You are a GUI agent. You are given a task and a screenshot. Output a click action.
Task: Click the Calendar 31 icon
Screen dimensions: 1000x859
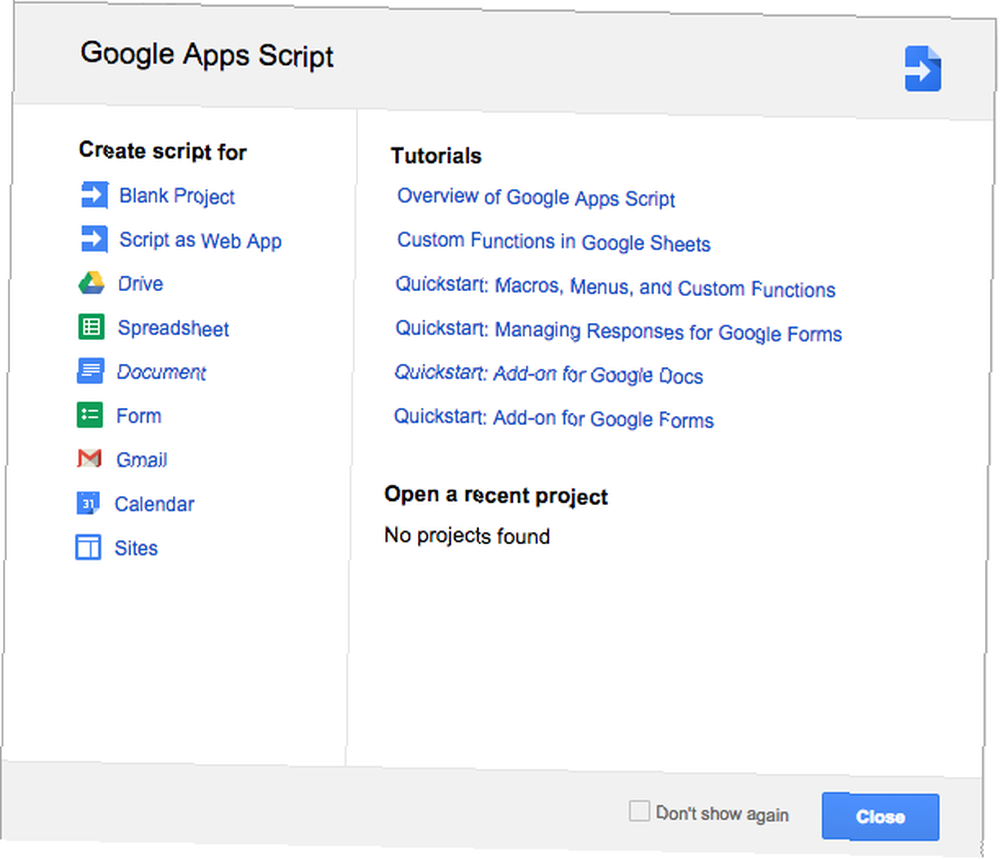point(88,503)
